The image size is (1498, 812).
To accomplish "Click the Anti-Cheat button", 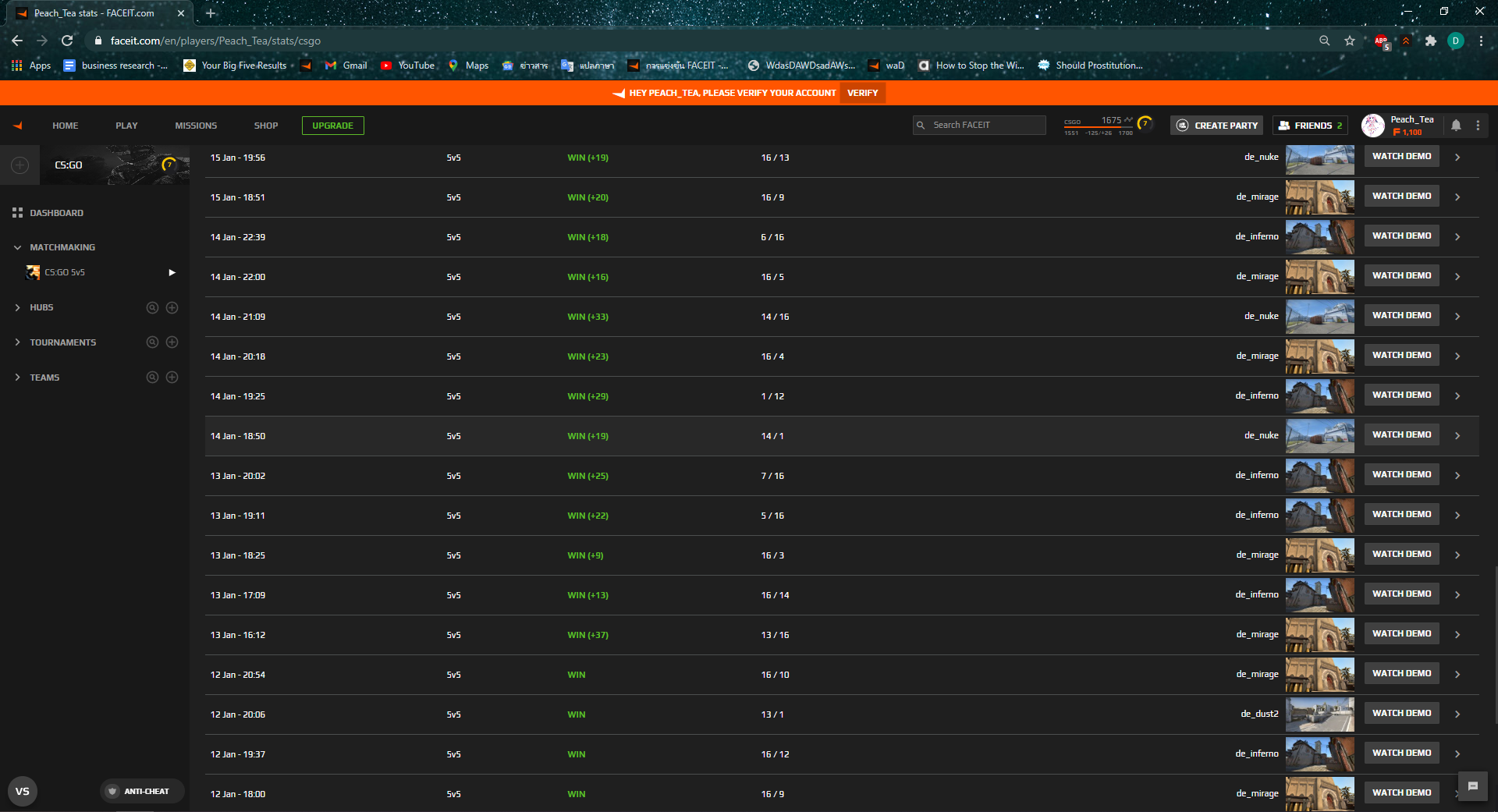I will (142, 791).
